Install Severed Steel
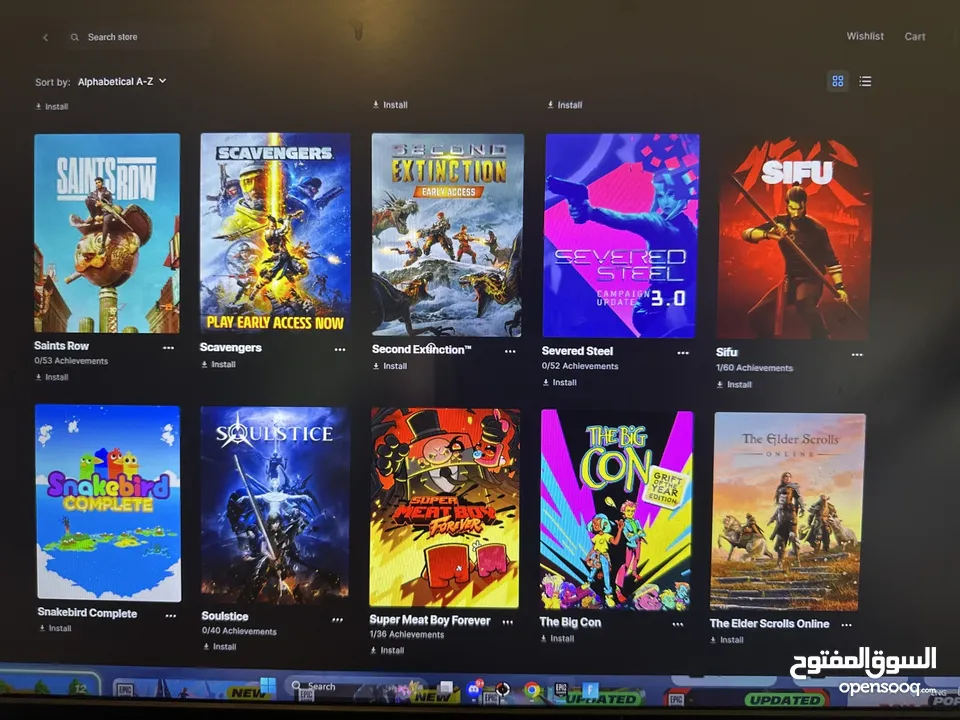 (560, 383)
